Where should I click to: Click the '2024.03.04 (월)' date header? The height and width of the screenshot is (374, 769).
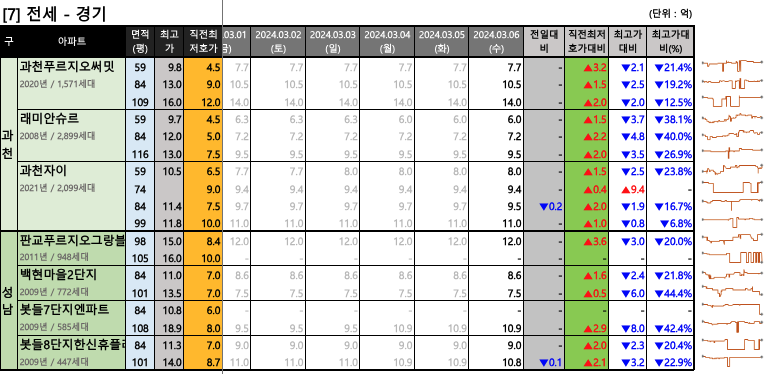387,41
